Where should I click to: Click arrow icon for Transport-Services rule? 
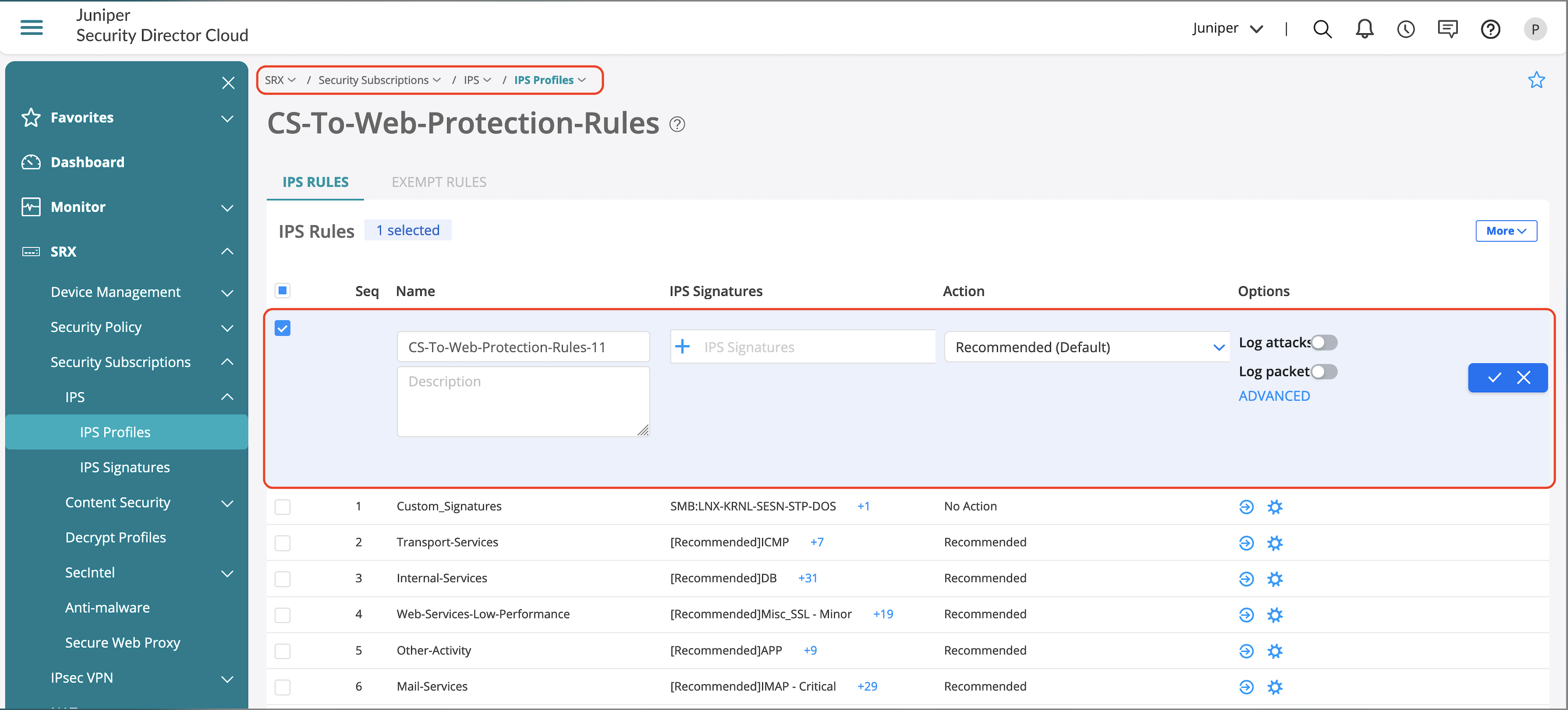tap(1246, 543)
